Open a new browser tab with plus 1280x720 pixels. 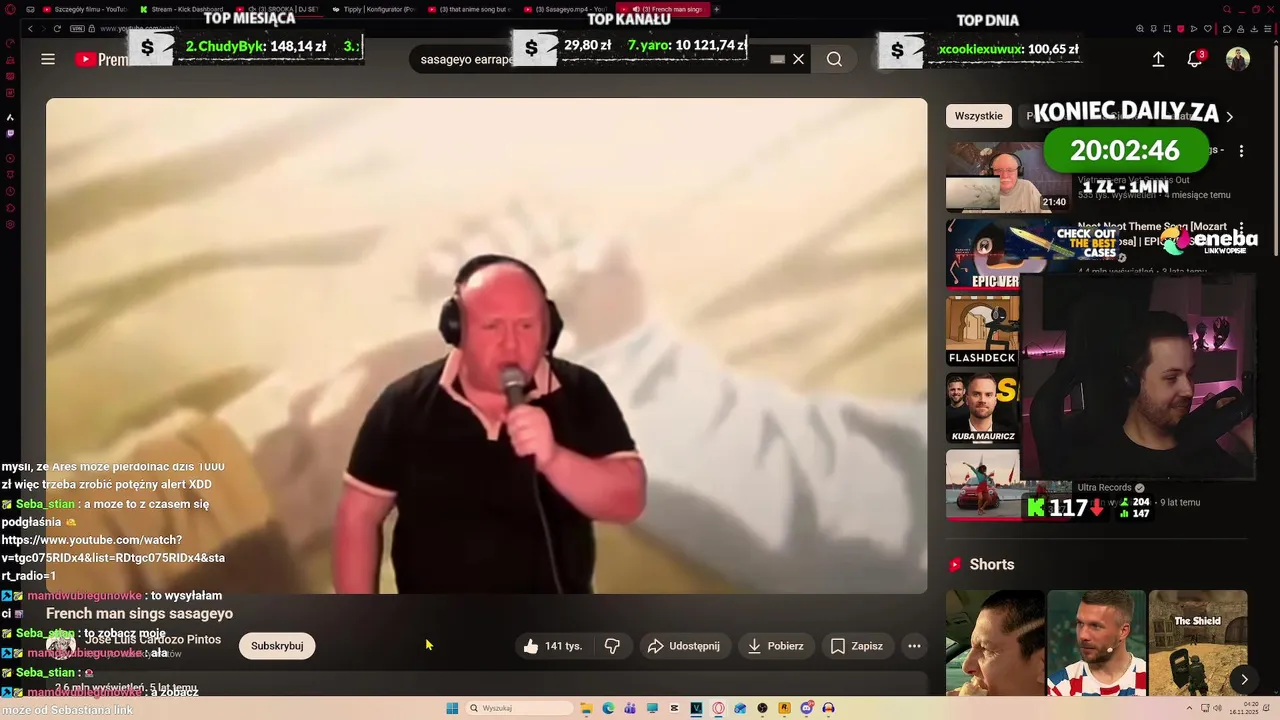pos(716,9)
